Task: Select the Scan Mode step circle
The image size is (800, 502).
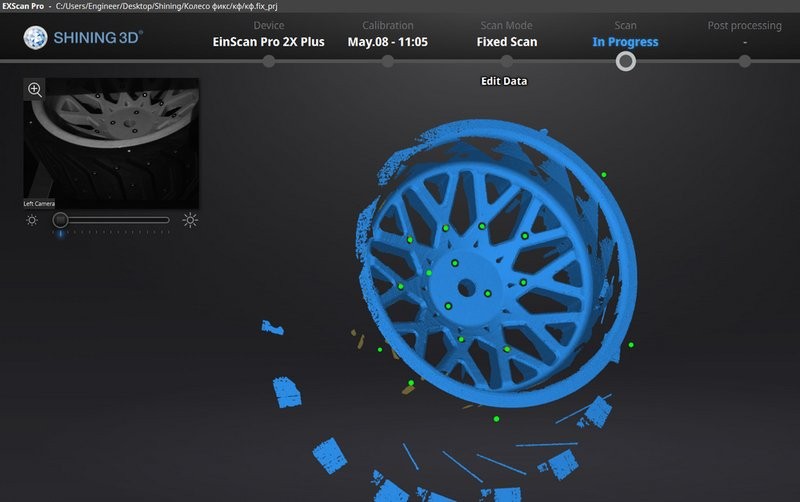Action: click(x=506, y=61)
